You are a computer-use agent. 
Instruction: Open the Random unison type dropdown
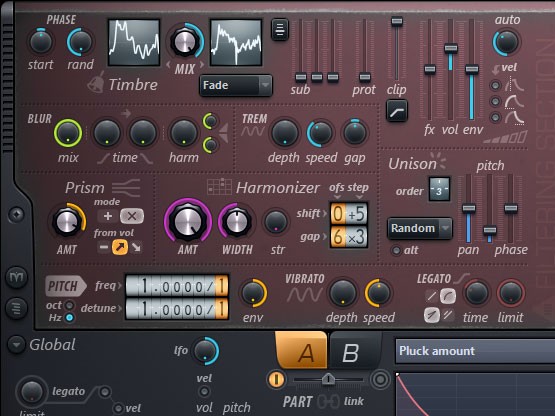420,228
